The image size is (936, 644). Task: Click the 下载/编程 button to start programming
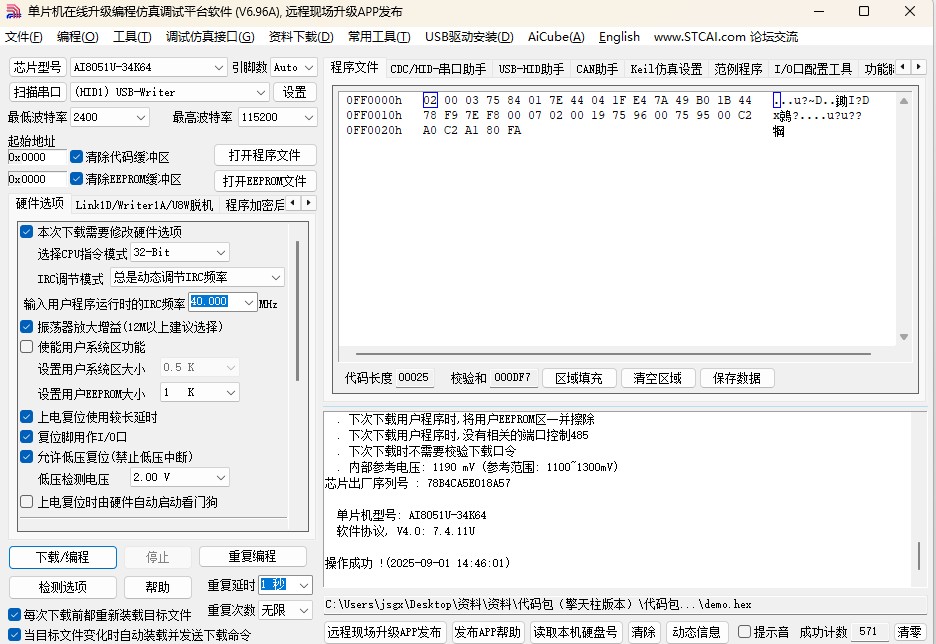point(62,557)
